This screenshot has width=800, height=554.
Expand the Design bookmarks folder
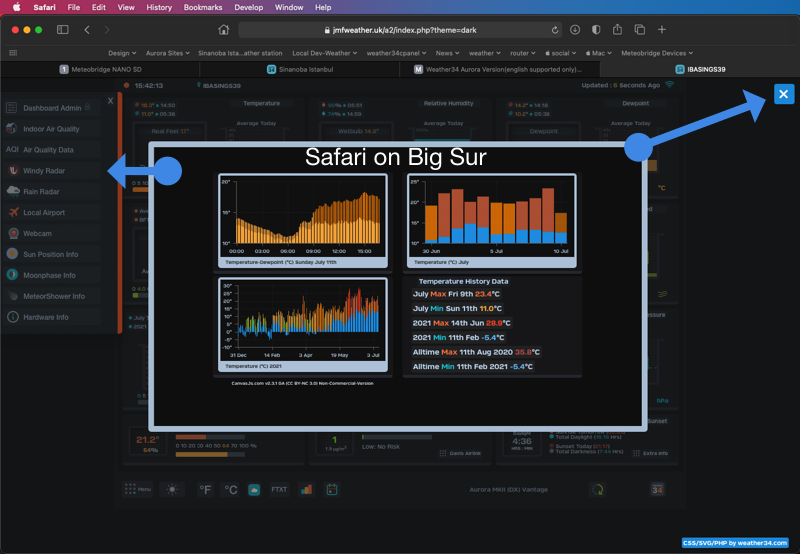click(x=122, y=53)
